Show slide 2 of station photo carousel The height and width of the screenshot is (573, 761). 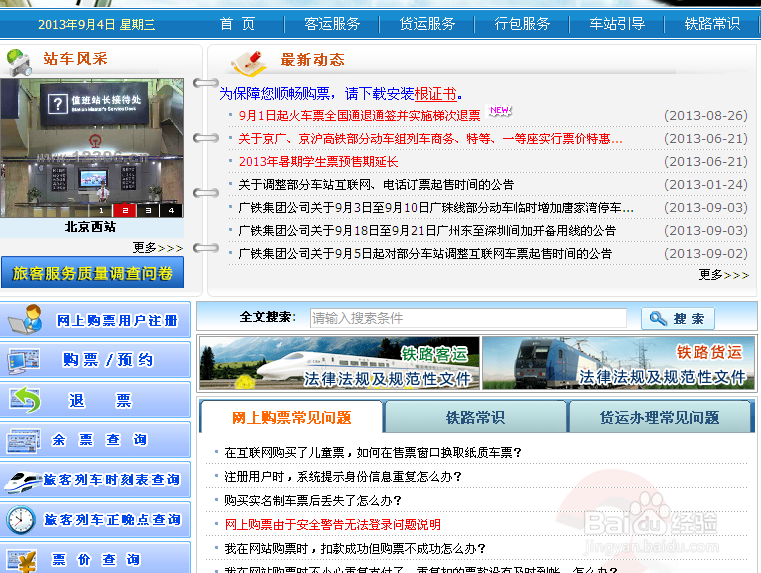[x=125, y=210]
